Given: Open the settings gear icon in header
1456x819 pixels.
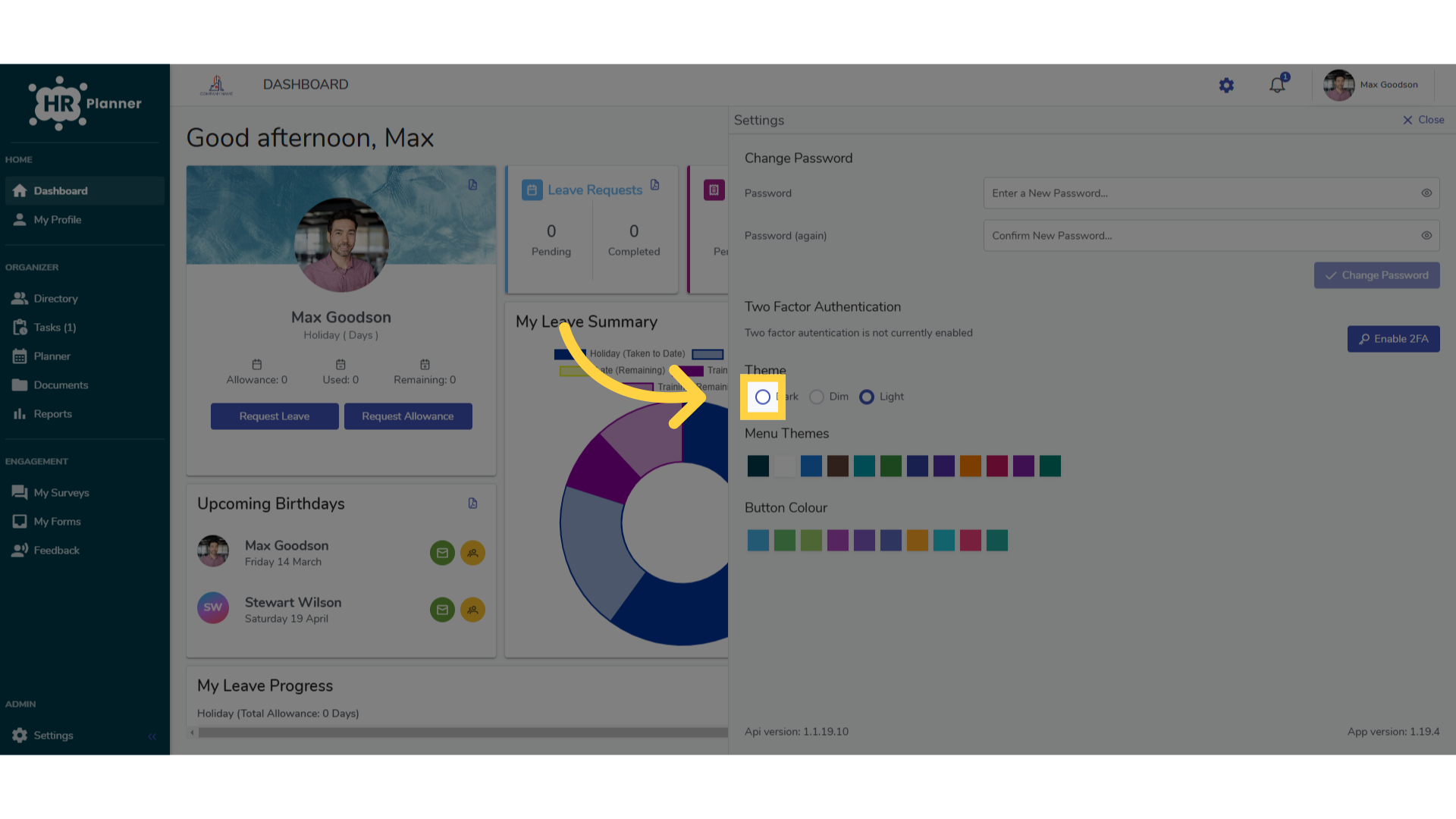Looking at the screenshot, I should point(1226,86).
